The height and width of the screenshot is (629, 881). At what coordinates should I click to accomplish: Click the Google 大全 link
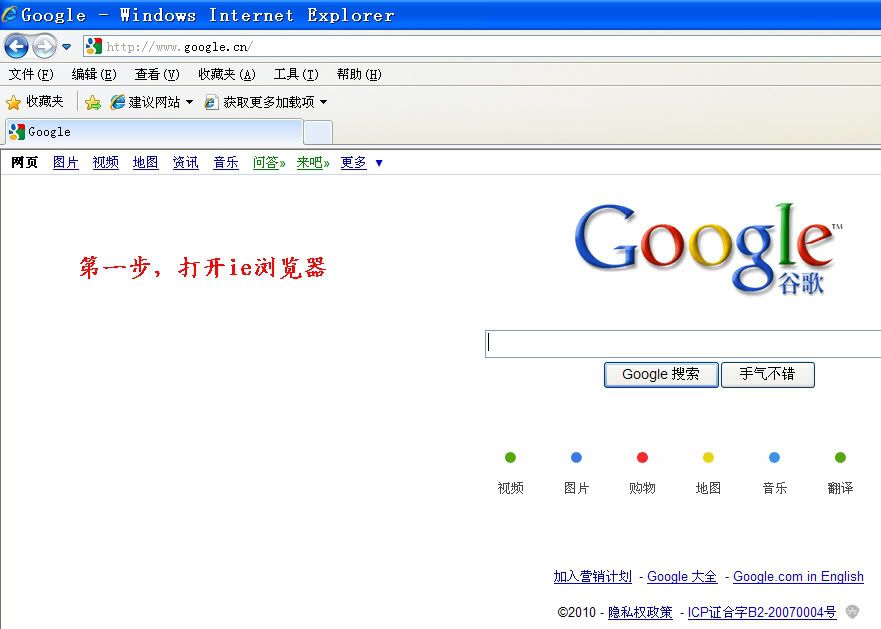pyautogui.click(x=682, y=576)
